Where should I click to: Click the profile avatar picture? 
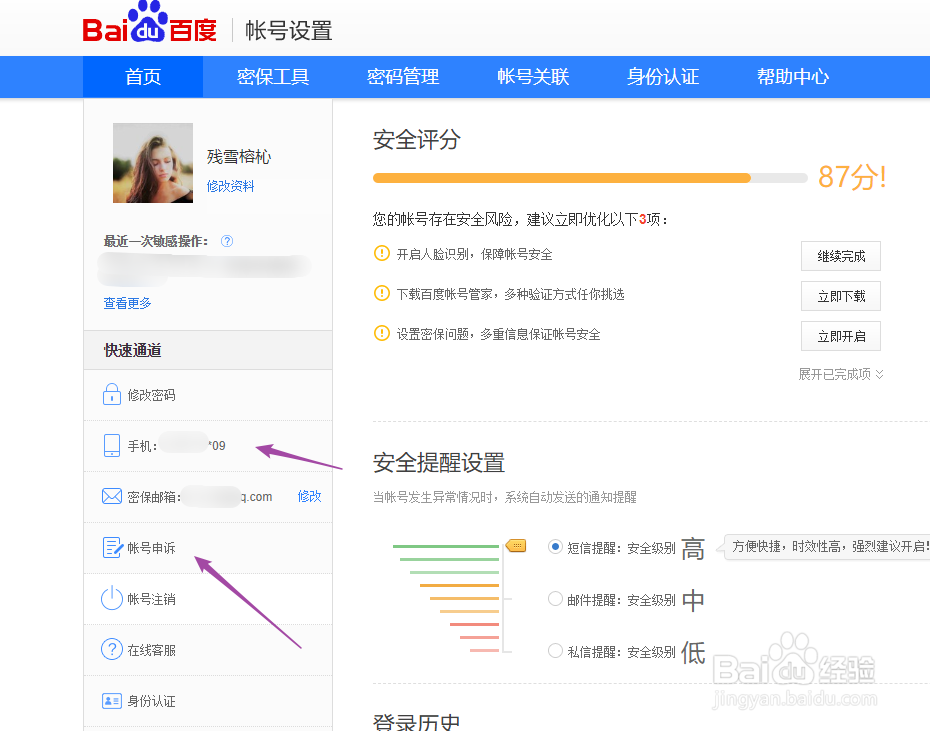pos(153,163)
